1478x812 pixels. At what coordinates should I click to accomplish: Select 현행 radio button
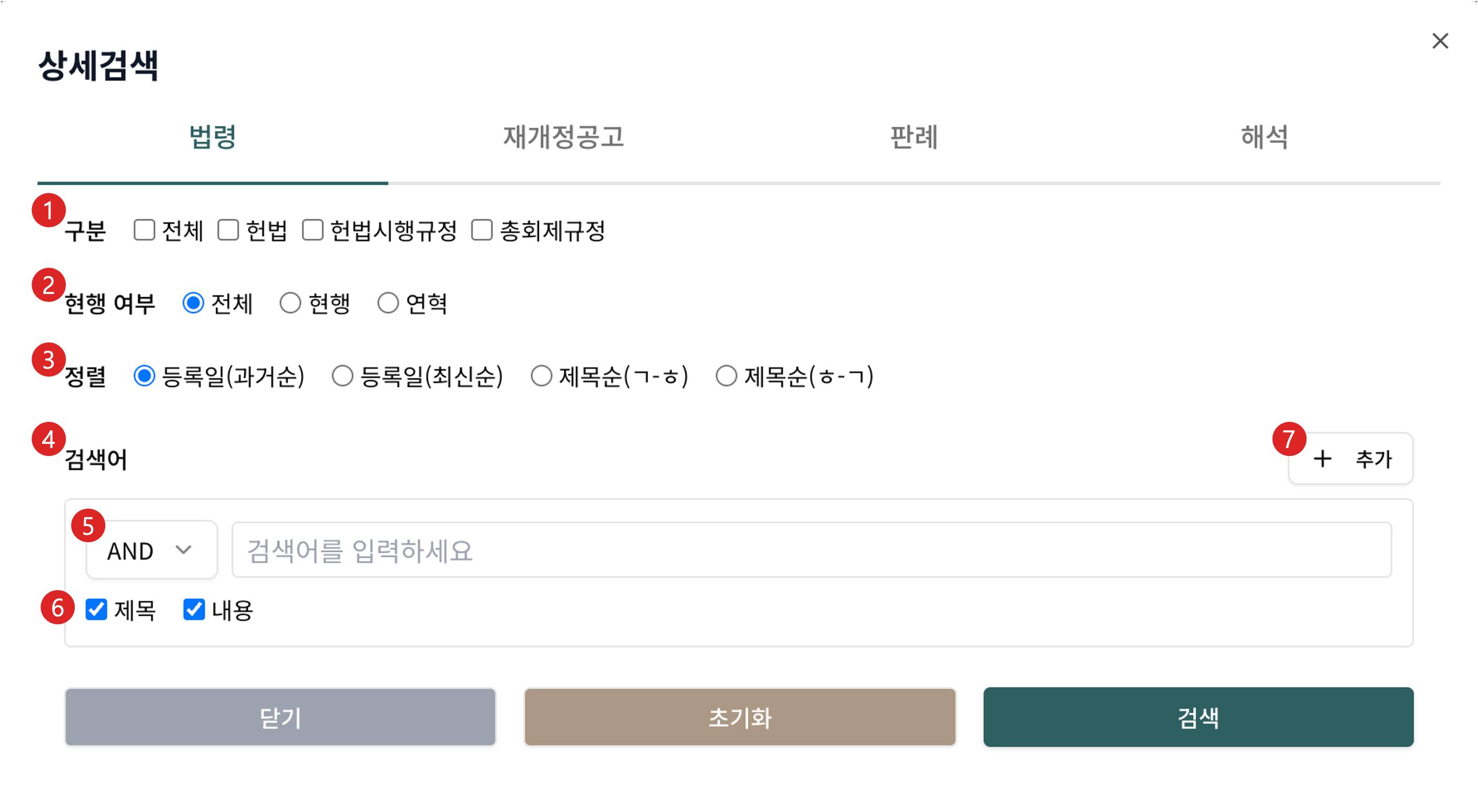(x=290, y=303)
